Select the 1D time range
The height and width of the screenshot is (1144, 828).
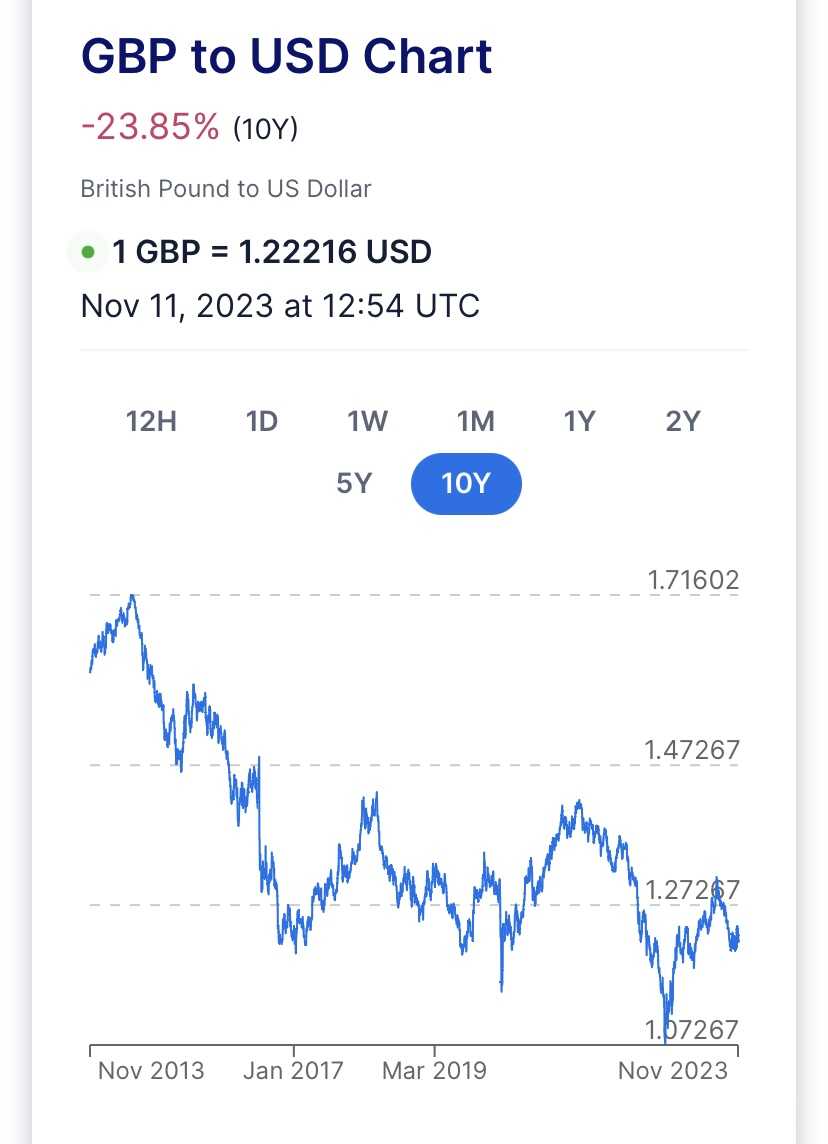coord(261,421)
